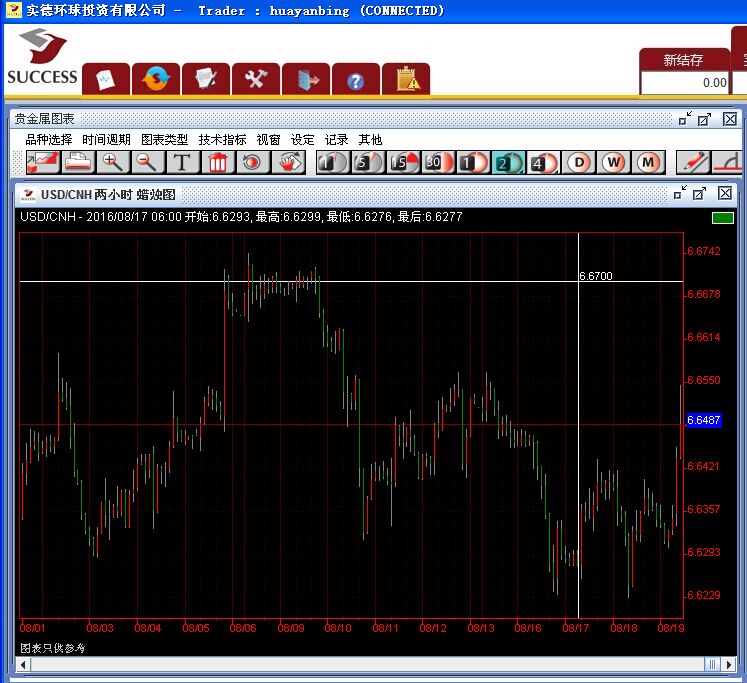Open the clipboard warning alert icon
The width and height of the screenshot is (747, 683).
(406, 79)
